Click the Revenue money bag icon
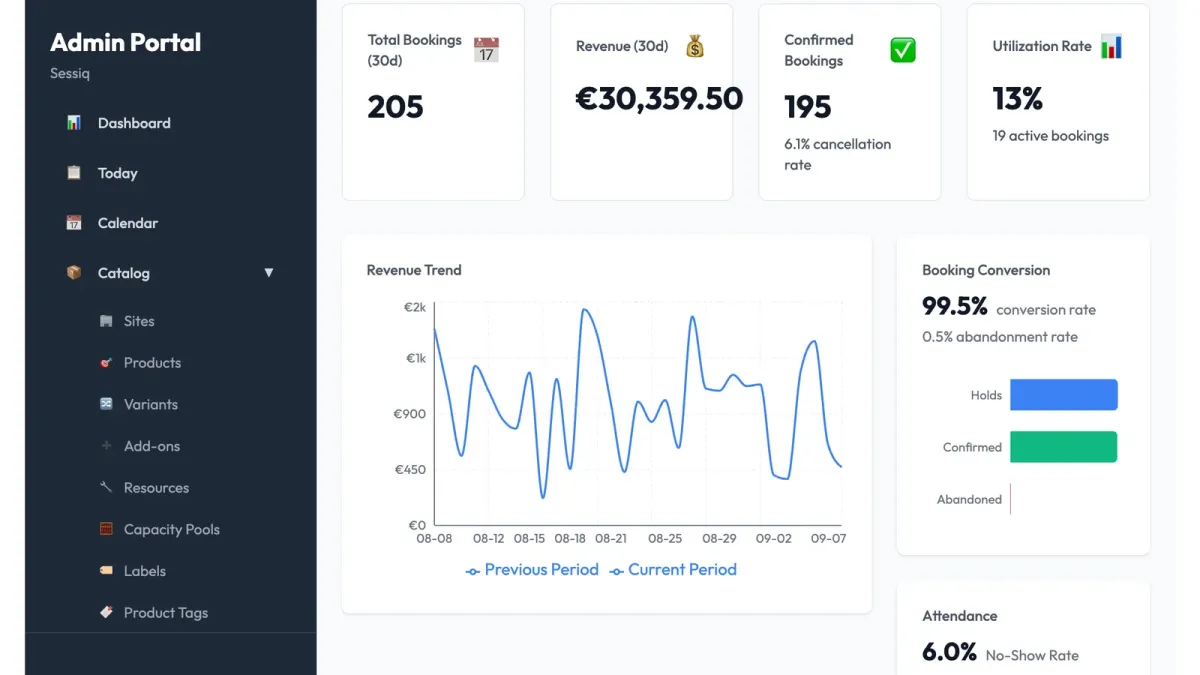The image size is (1200, 675). click(x=695, y=46)
